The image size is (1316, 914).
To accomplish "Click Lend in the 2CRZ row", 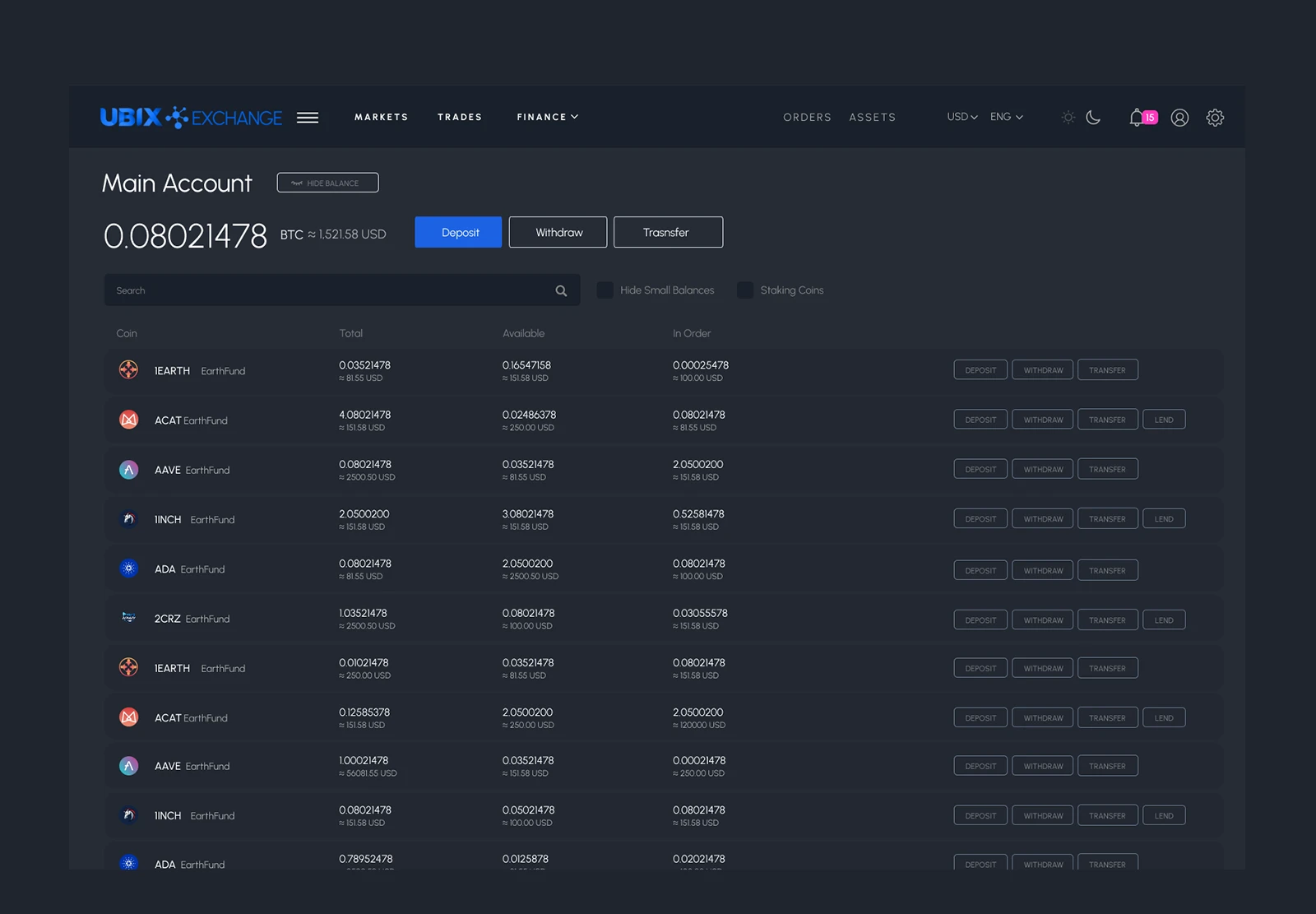I will (1164, 619).
